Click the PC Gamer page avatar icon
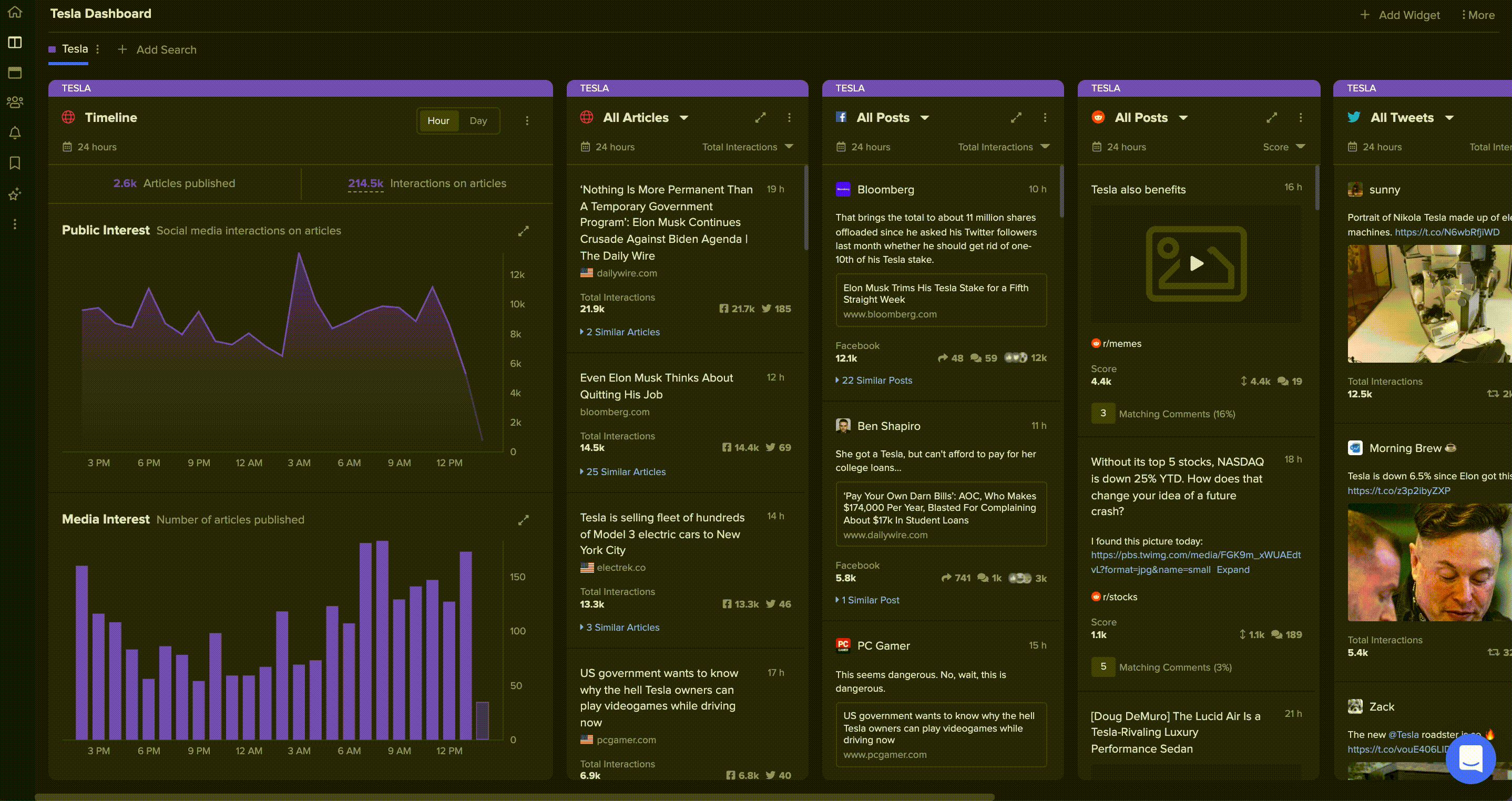 [843, 645]
